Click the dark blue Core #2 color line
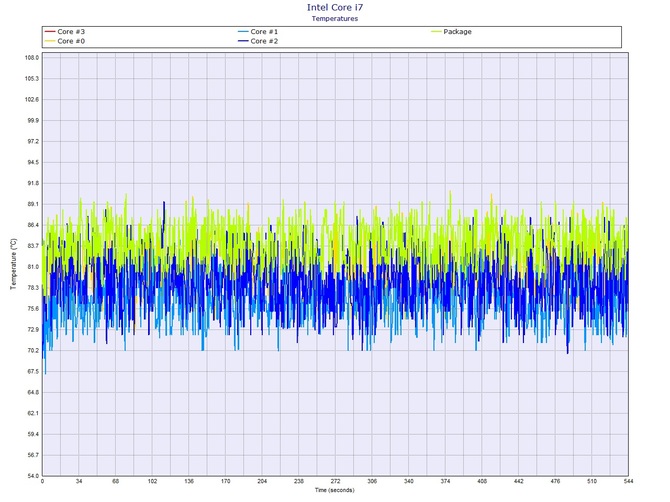Screen dimensions: 670x502 click(243, 41)
